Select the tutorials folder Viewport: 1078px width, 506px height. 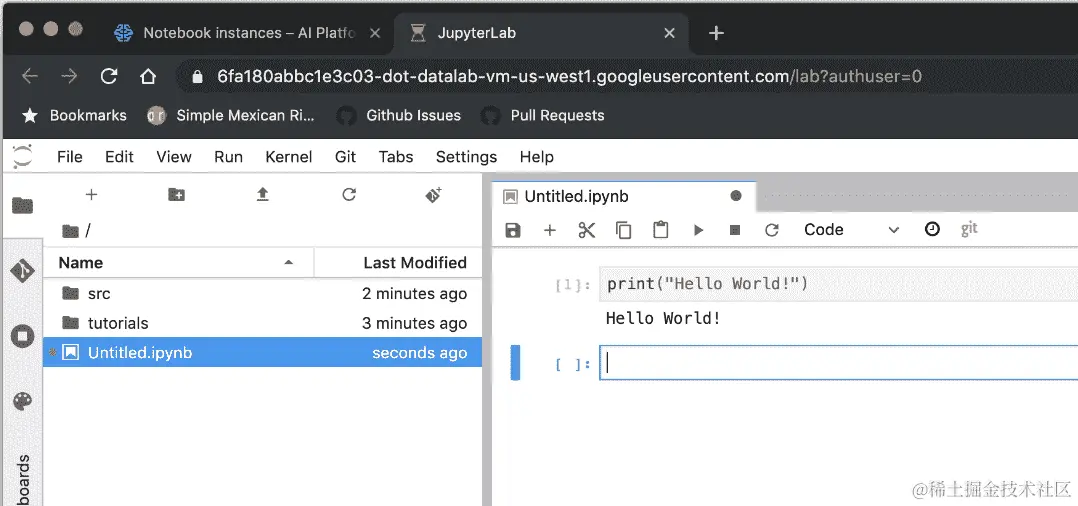point(263,323)
